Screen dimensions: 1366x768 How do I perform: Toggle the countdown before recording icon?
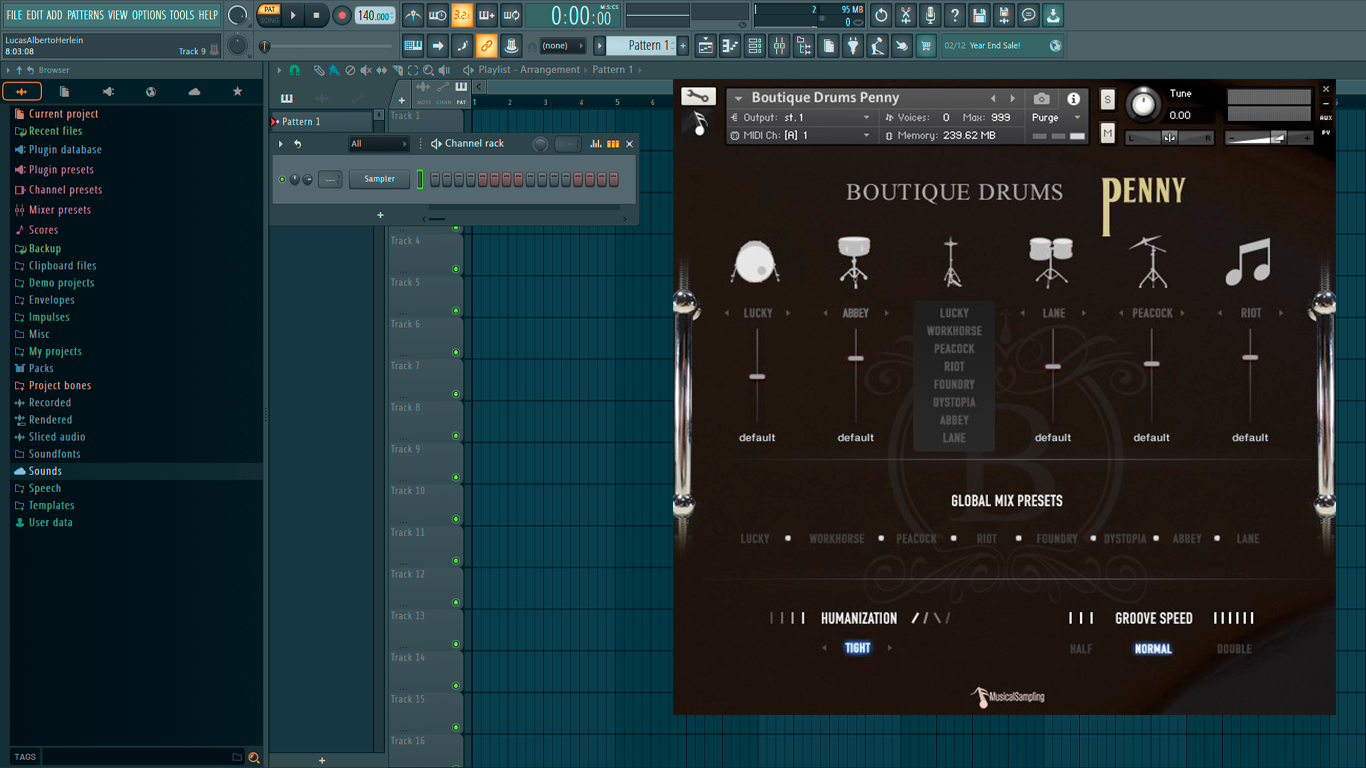click(462, 15)
